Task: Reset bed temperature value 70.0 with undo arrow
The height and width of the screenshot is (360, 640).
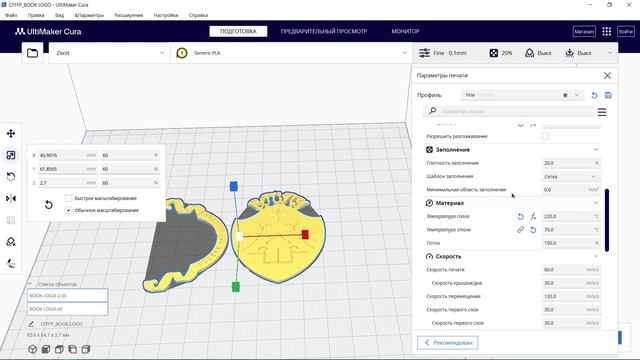Action: pyautogui.click(x=533, y=230)
